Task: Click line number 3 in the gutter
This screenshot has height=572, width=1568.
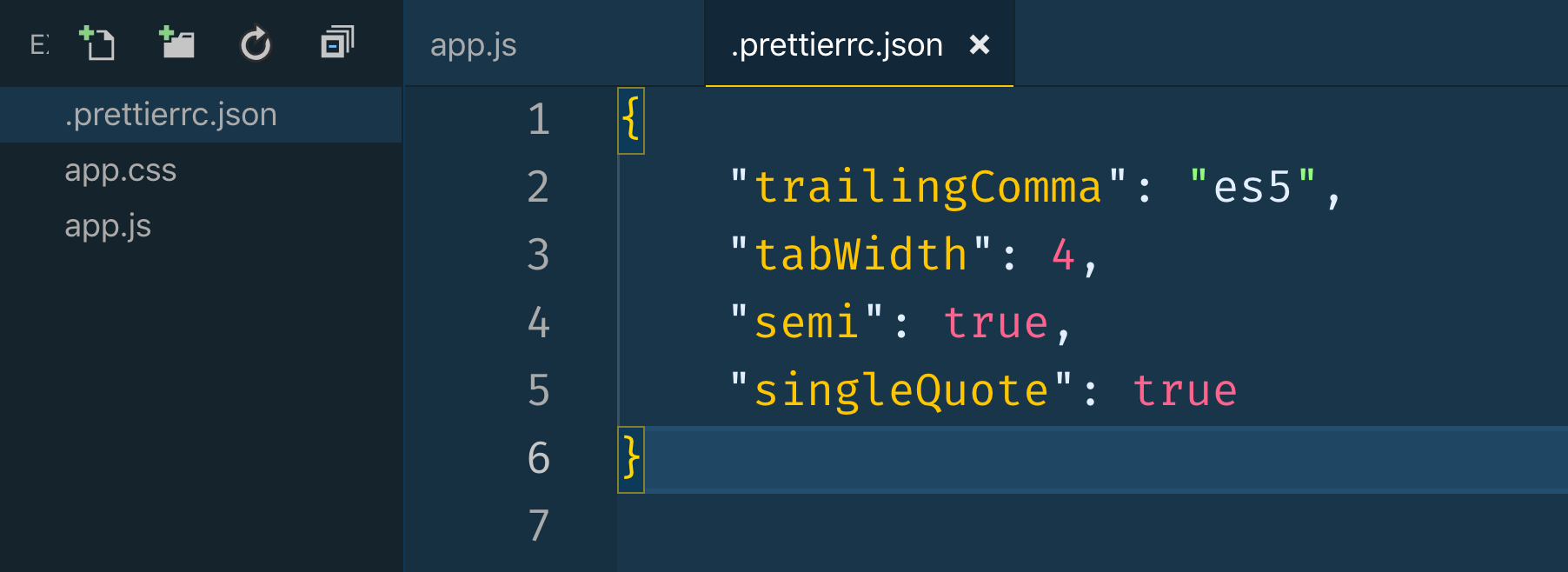Action: [539, 255]
